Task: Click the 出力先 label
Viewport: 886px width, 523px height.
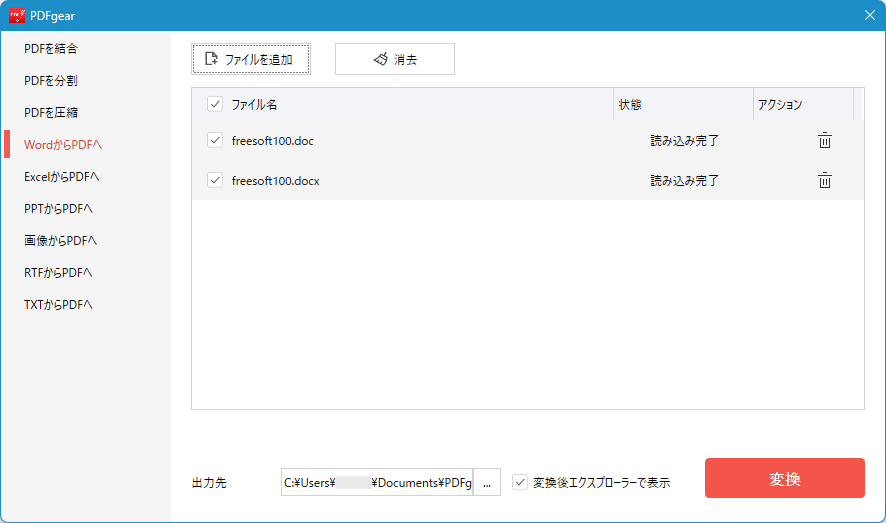Action: pos(209,483)
